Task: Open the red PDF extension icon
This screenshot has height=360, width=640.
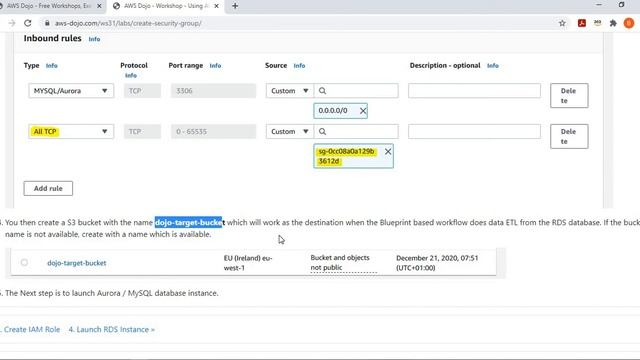Action: tap(582, 23)
